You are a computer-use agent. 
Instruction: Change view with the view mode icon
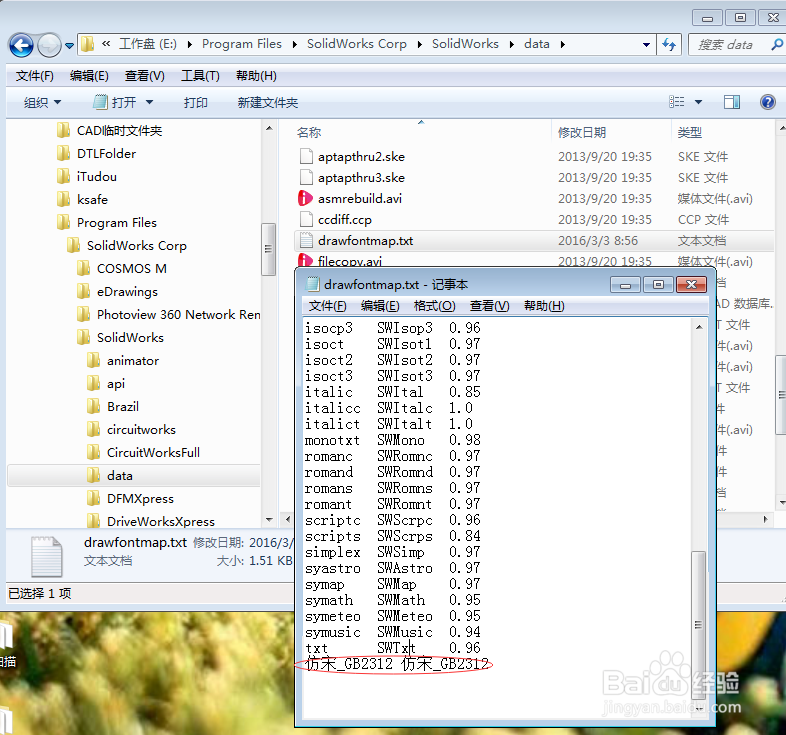tap(677, 102)
